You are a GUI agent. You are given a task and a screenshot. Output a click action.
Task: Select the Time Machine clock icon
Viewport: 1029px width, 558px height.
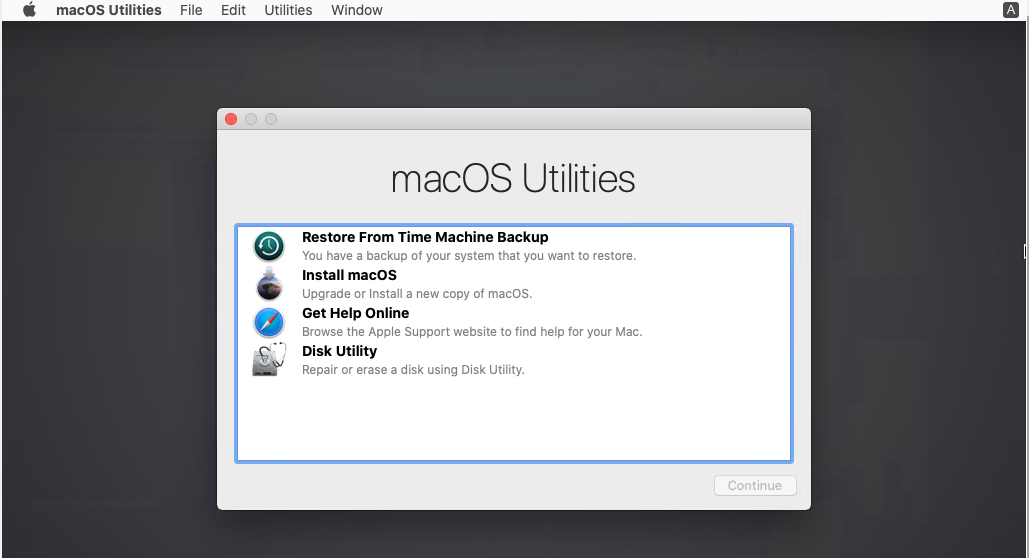pyautogui.click(x=268, y=246)
